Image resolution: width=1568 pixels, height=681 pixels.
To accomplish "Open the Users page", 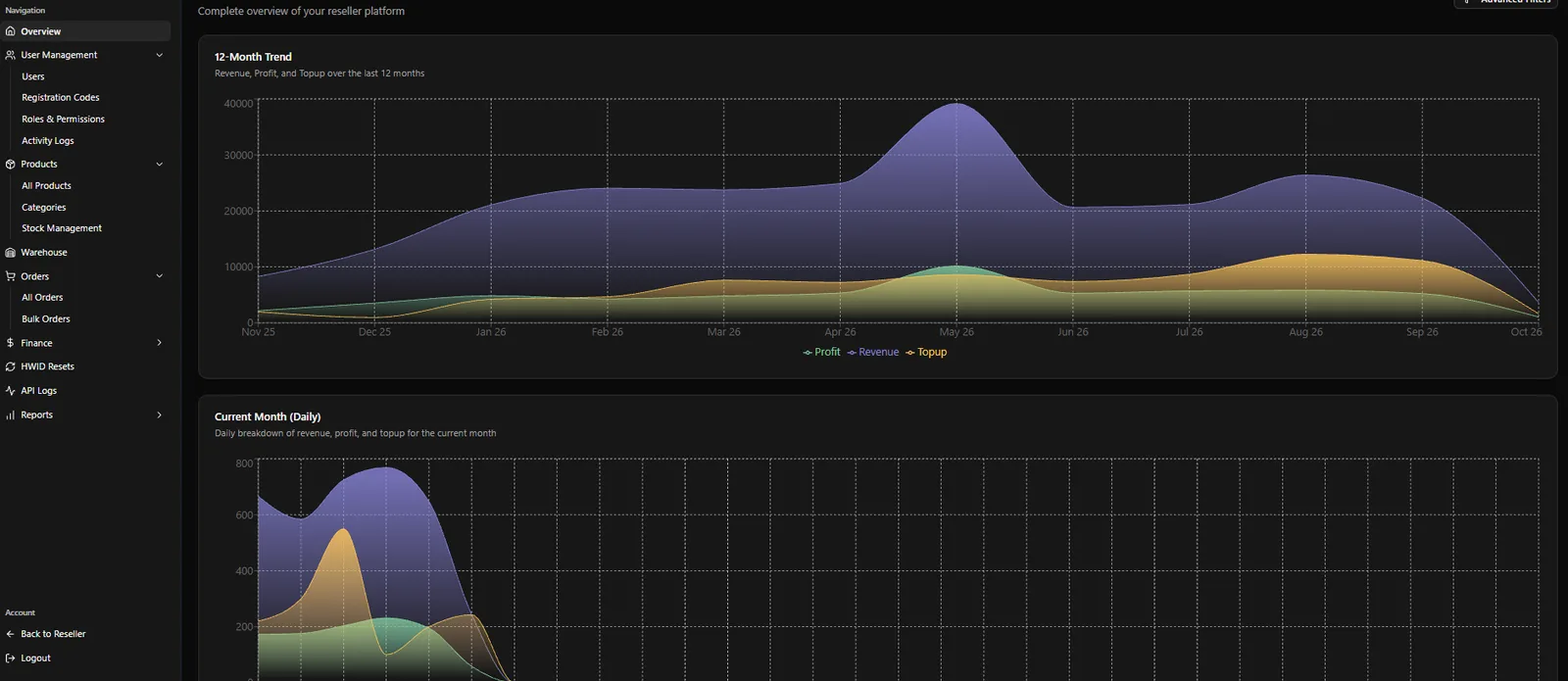I will pos(33,76).
